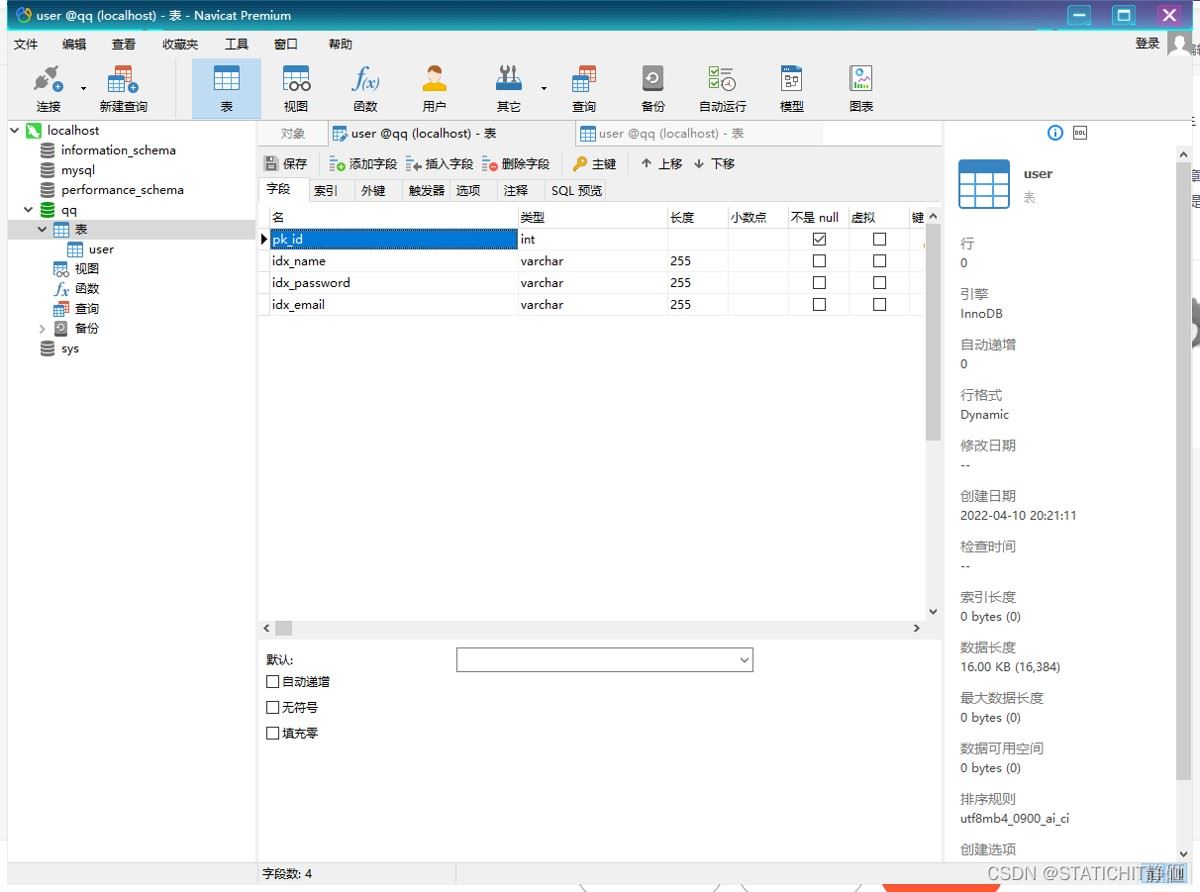The image size is (1200, 892).
Task: Open the 工具 menu
Action: 236,44
